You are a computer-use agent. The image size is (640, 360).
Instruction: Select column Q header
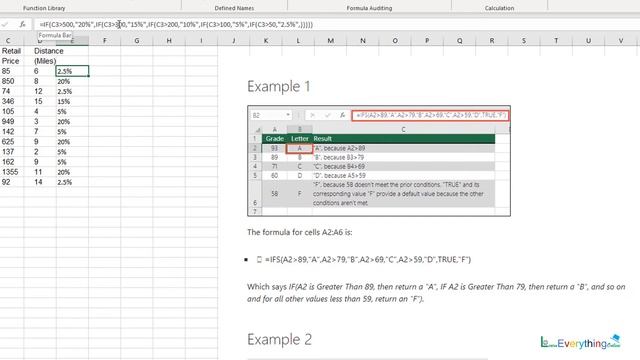pos(460,41)
